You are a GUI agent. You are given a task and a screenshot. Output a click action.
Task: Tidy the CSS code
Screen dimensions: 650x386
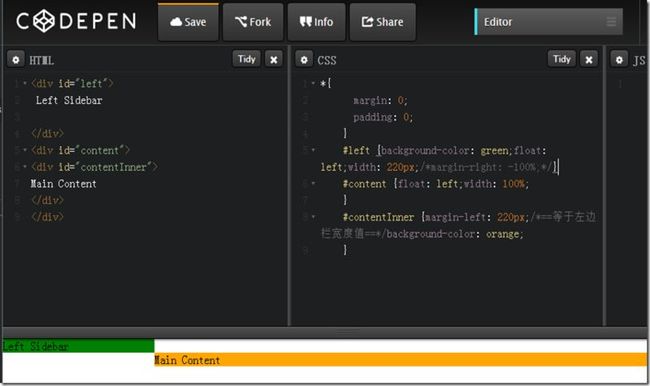point(562,59)
